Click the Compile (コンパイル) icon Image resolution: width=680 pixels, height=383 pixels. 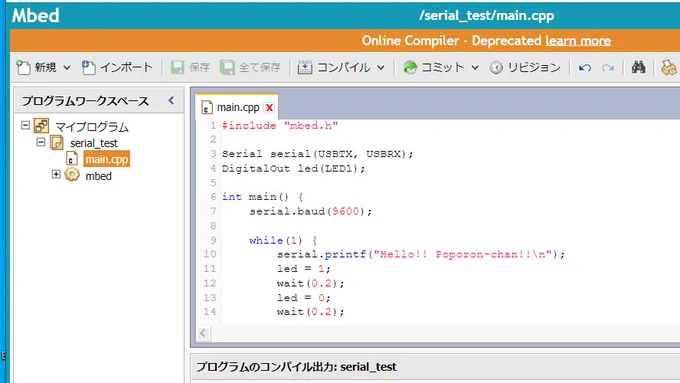(x=305, y=67)
